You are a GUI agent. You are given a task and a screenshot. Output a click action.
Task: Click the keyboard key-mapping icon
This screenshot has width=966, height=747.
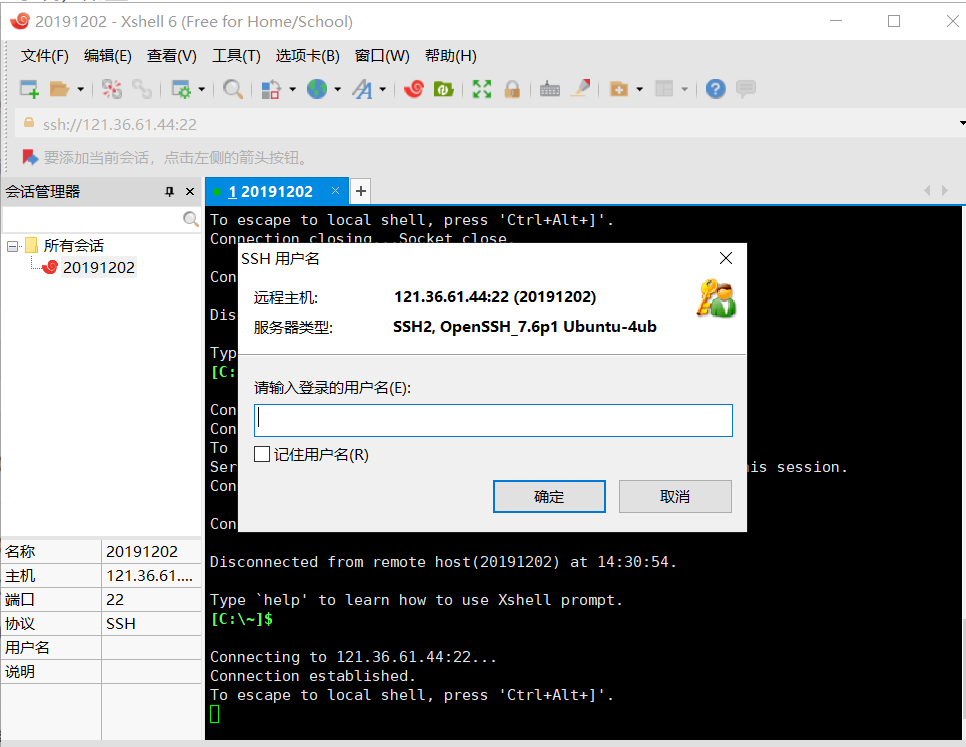tap(550, 89)
